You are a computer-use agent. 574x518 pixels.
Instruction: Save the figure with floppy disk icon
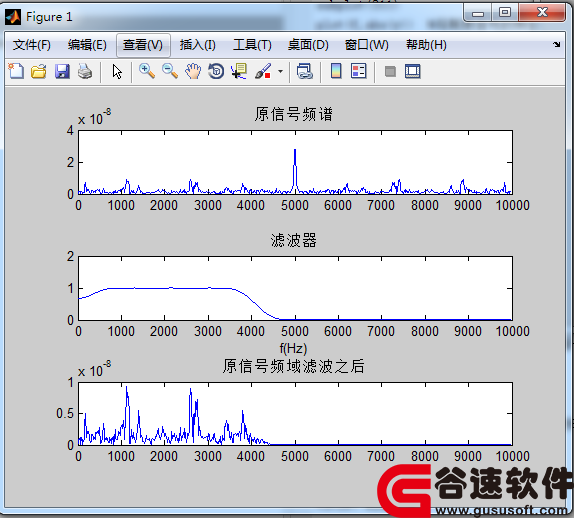pos(62,71)
